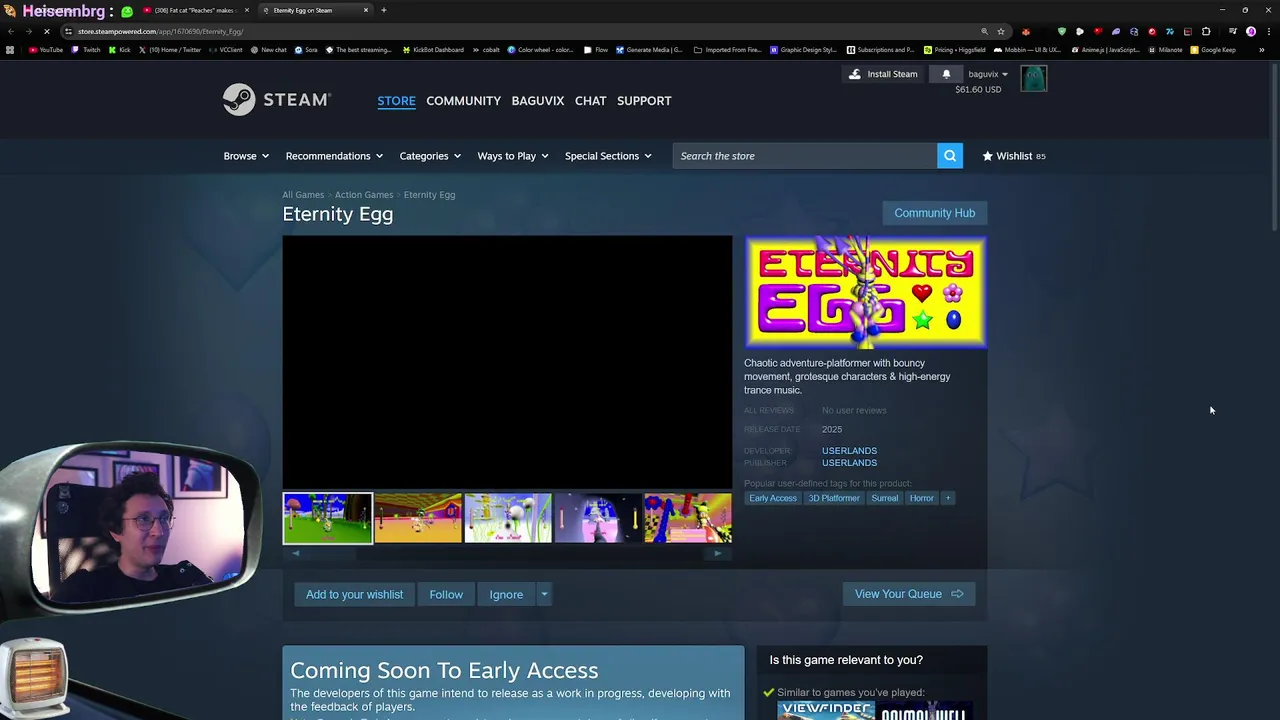
Task: Click the store search field
Action: pyautogui.click(x=805, y=156)
